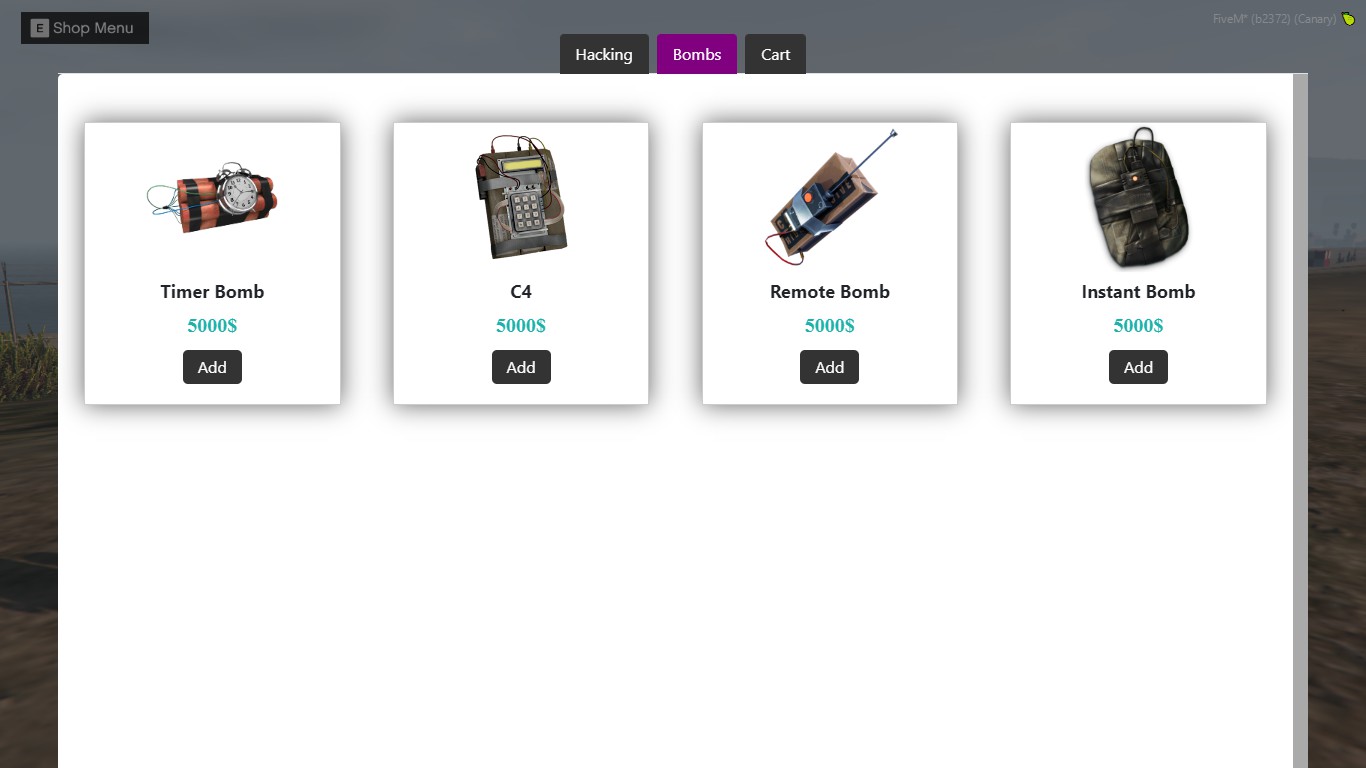Image resolution: width=1366 pixels, height=768 pixels.
Task: Add C4 to cart
Action: pyautogui.click(x=521, y=367)
